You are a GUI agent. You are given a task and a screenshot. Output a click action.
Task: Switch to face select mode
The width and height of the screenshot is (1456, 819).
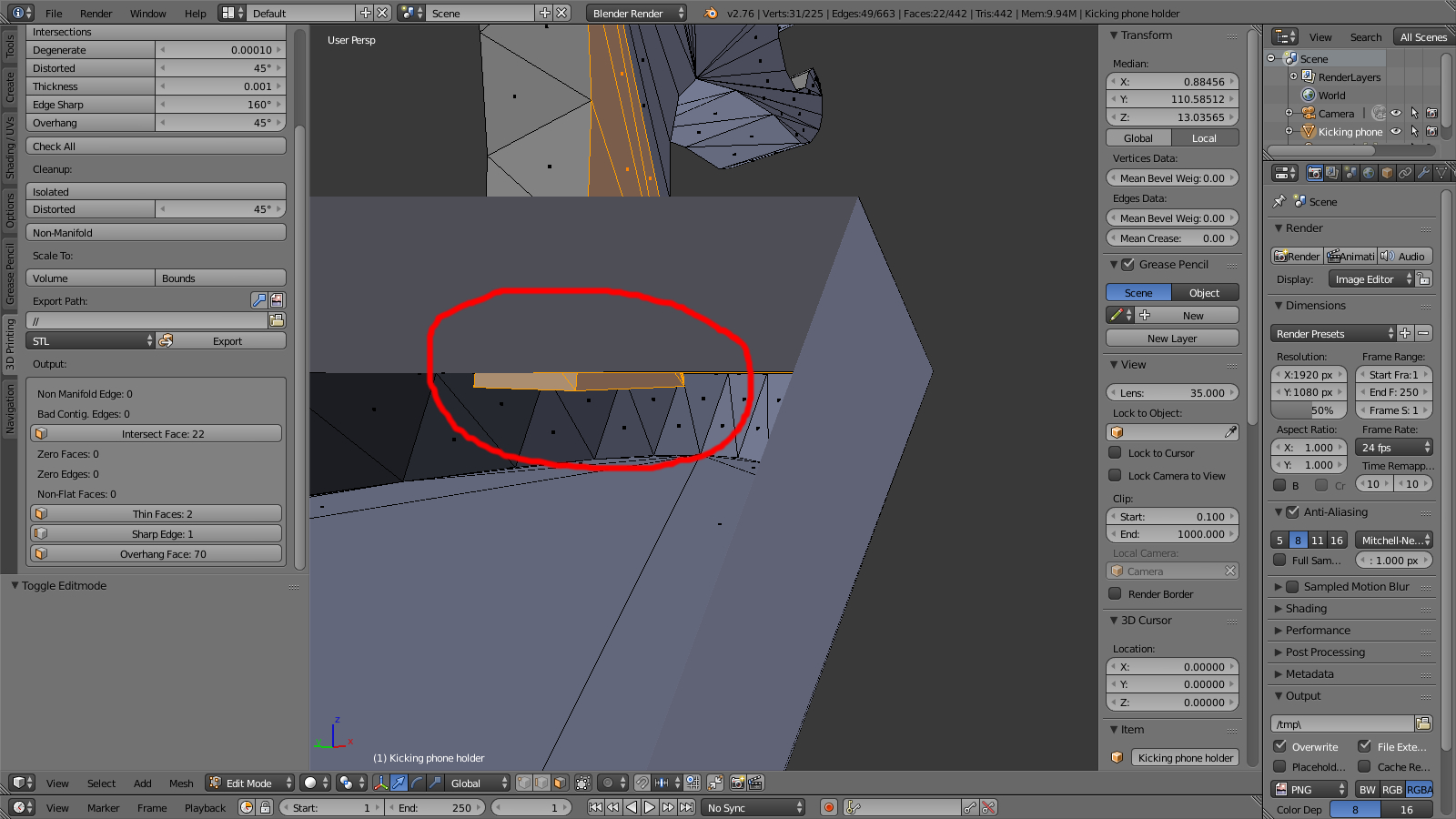[561, 783]
